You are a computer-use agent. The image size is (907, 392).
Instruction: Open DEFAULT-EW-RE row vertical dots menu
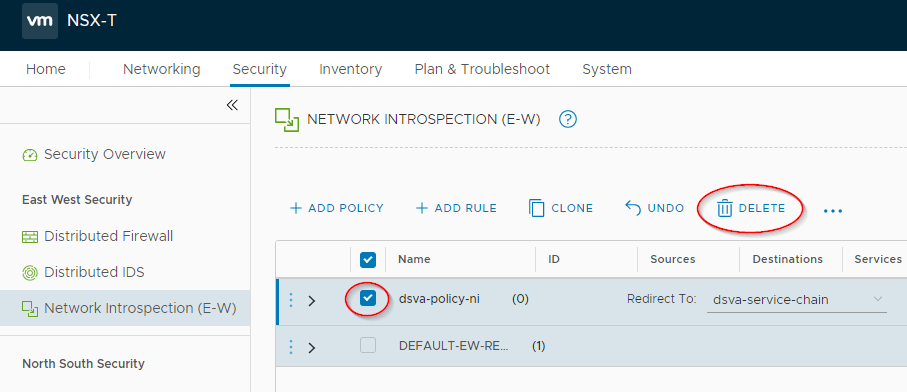(x=291, y=346)
